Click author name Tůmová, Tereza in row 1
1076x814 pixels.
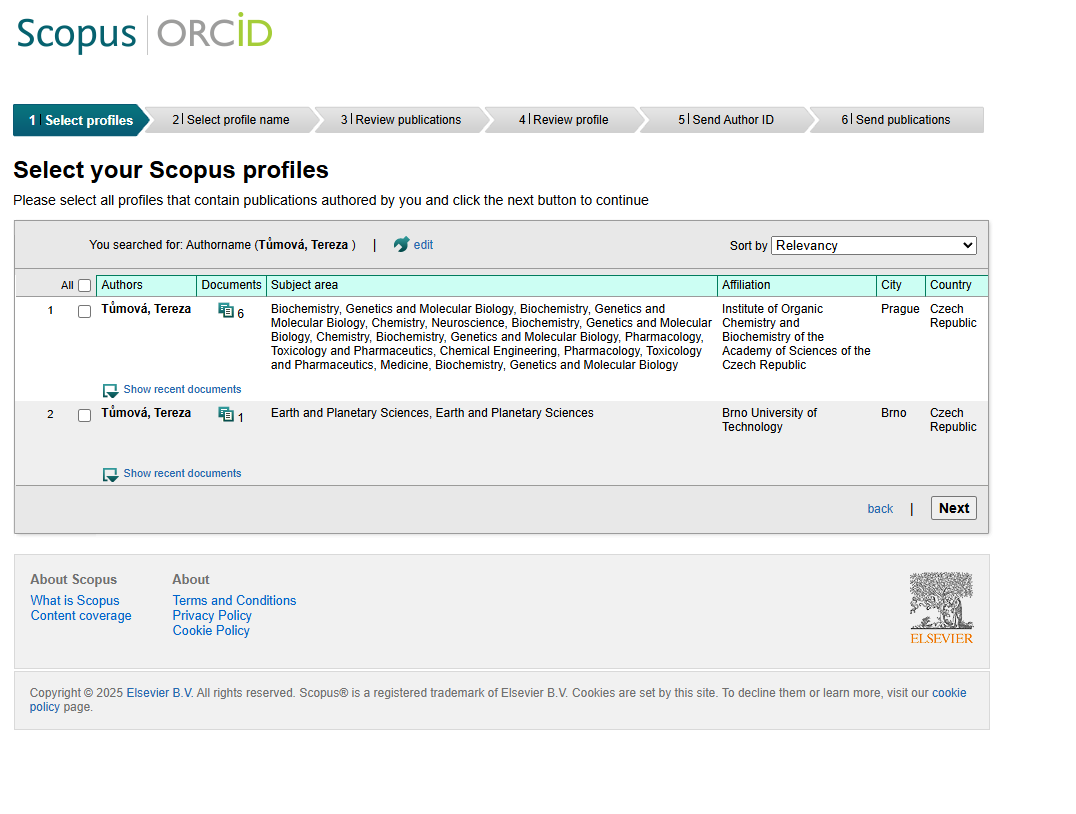[x=146, y=309]
